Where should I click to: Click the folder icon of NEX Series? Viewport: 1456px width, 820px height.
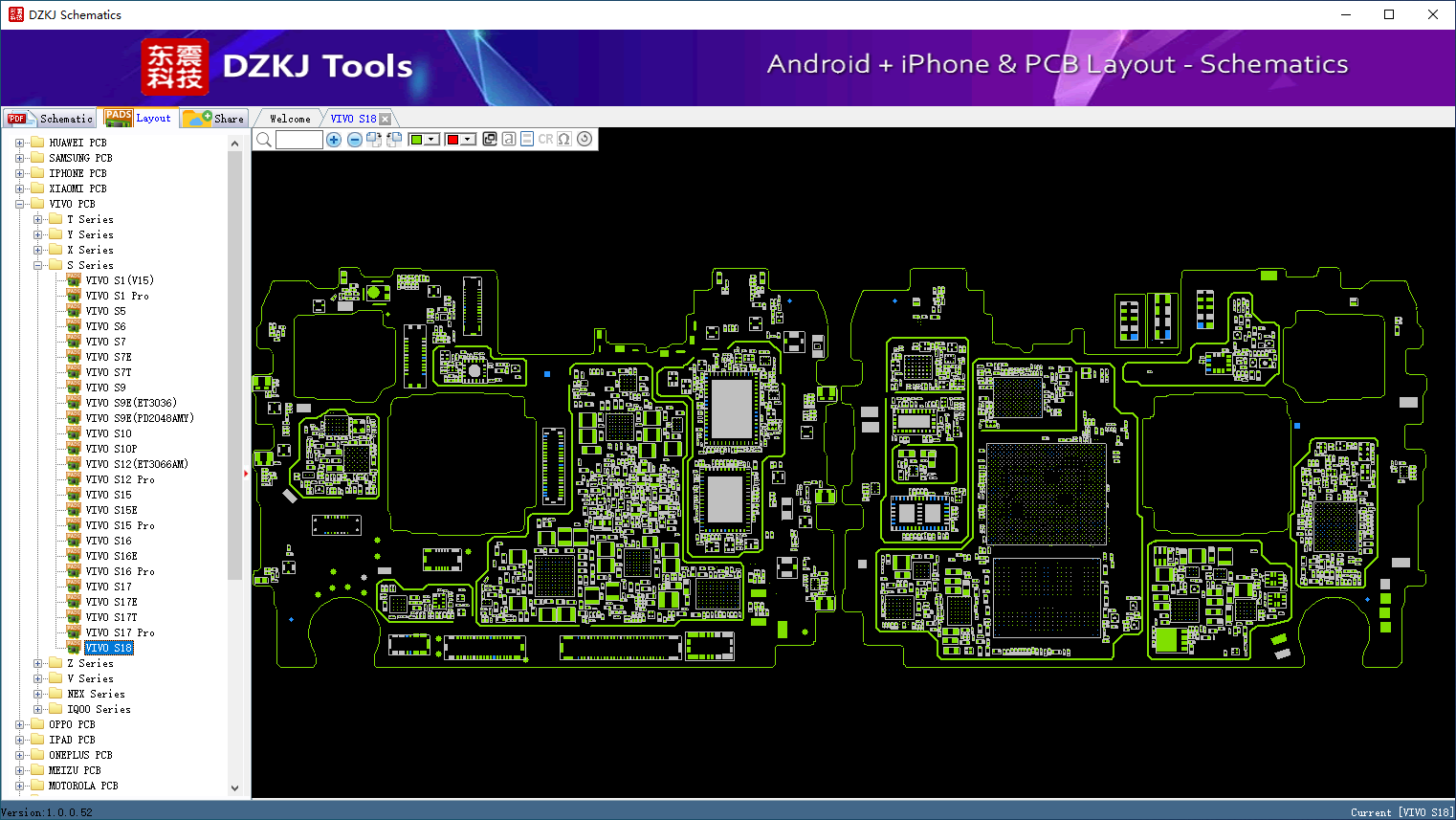tap(55, 694)
